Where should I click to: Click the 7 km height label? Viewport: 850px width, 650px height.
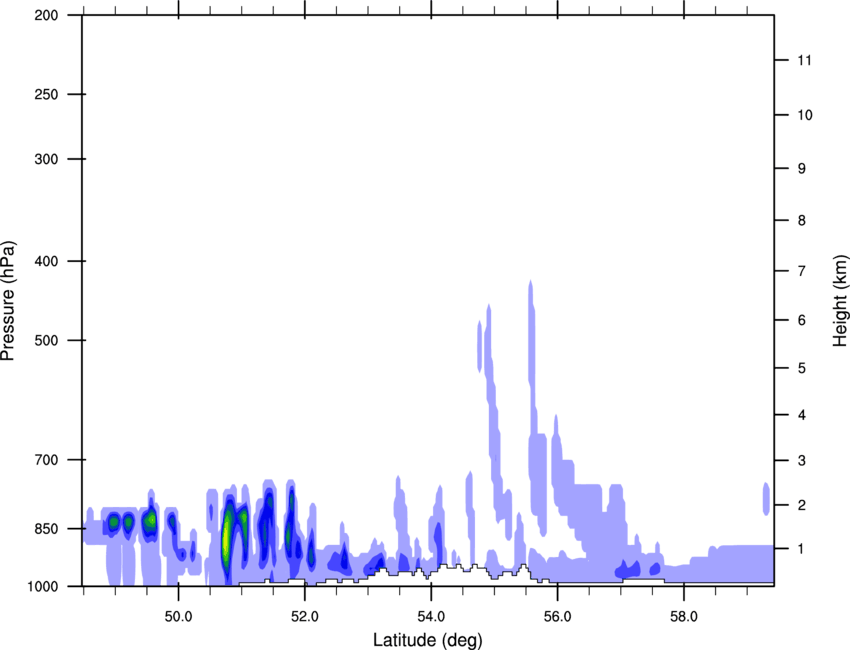click(802, 271)
